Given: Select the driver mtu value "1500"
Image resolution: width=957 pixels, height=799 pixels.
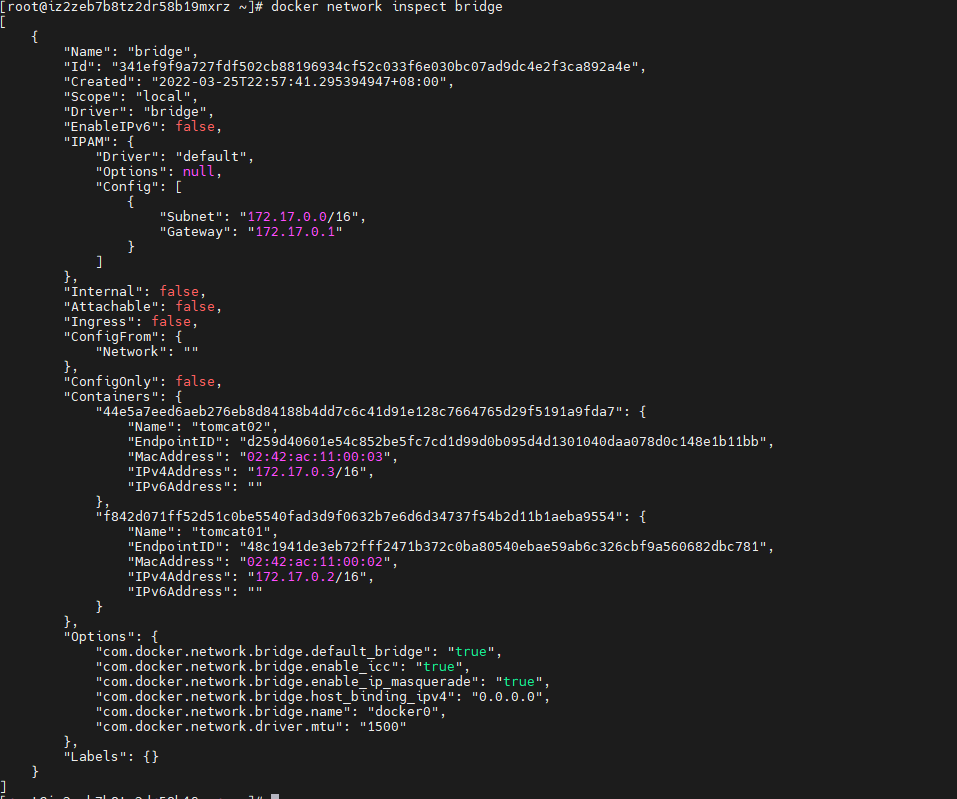Looking at the screenshot, I should (x=383, y=727).
